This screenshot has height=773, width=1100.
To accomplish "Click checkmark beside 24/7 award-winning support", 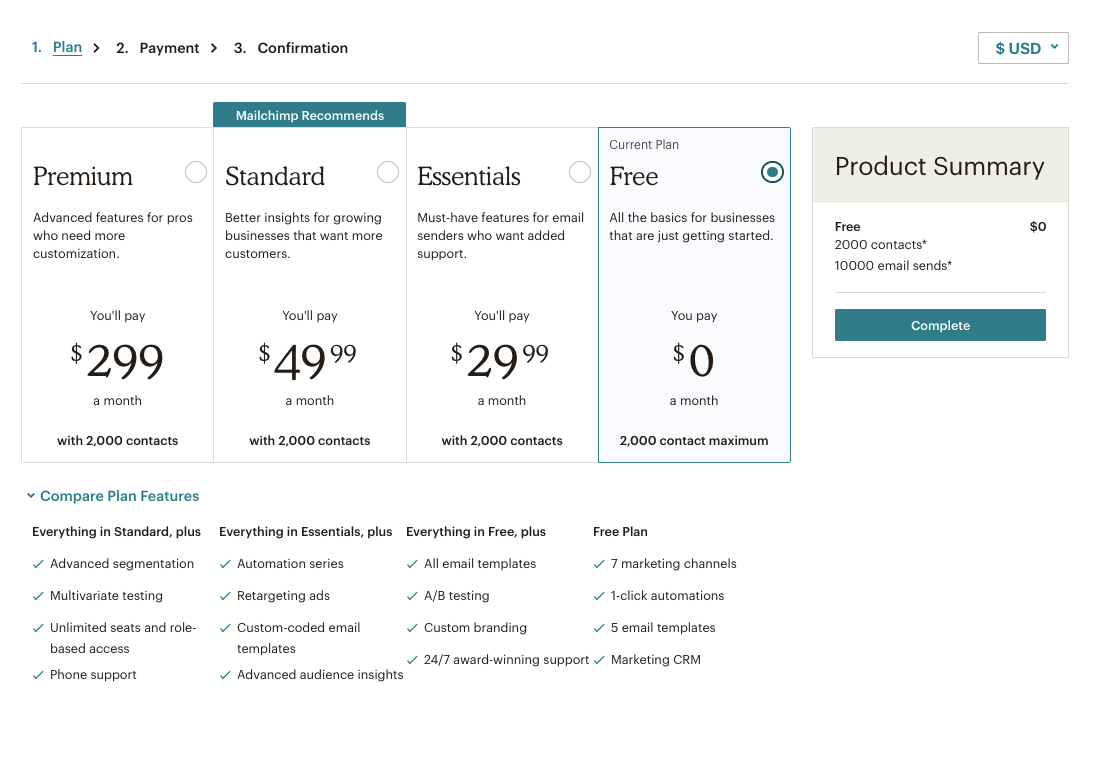I will [412, 660].
